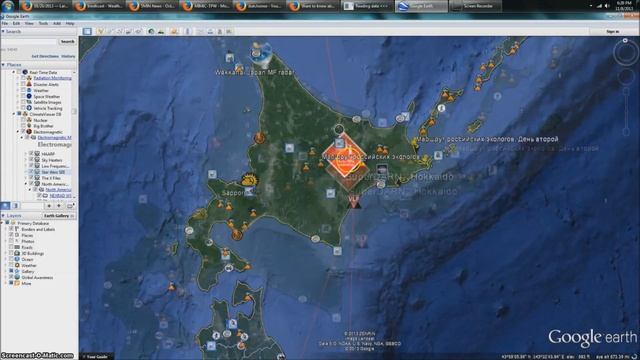640x360 pixels.
Task: Collapse the Search panel triangle
Action: pos(3,31)
